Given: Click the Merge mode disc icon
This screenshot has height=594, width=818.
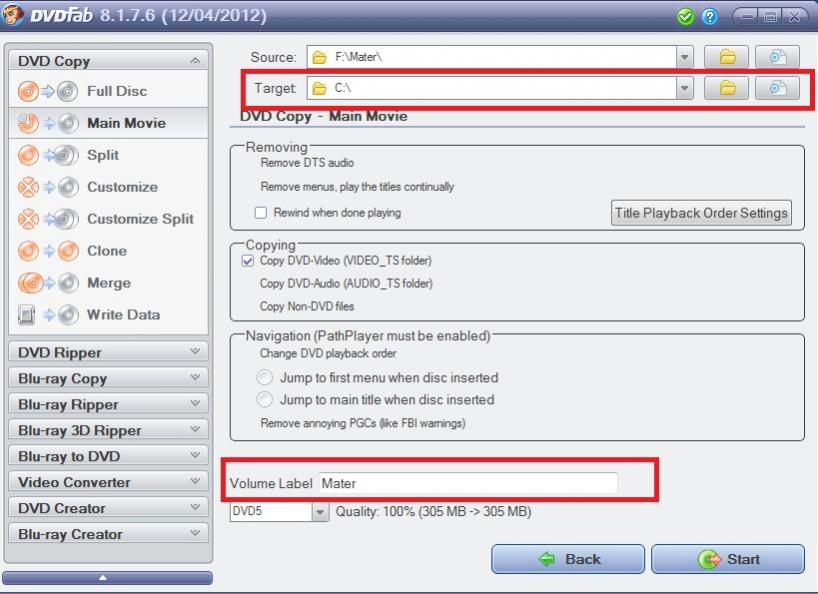Looking at the screenshot, I should pyautogui.click(x=48, y=283).
